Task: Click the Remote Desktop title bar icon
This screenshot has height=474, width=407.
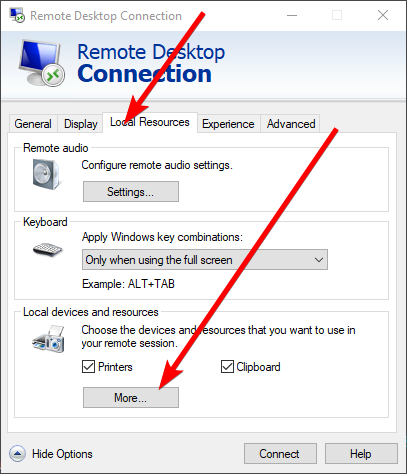Action: point(17,15)
